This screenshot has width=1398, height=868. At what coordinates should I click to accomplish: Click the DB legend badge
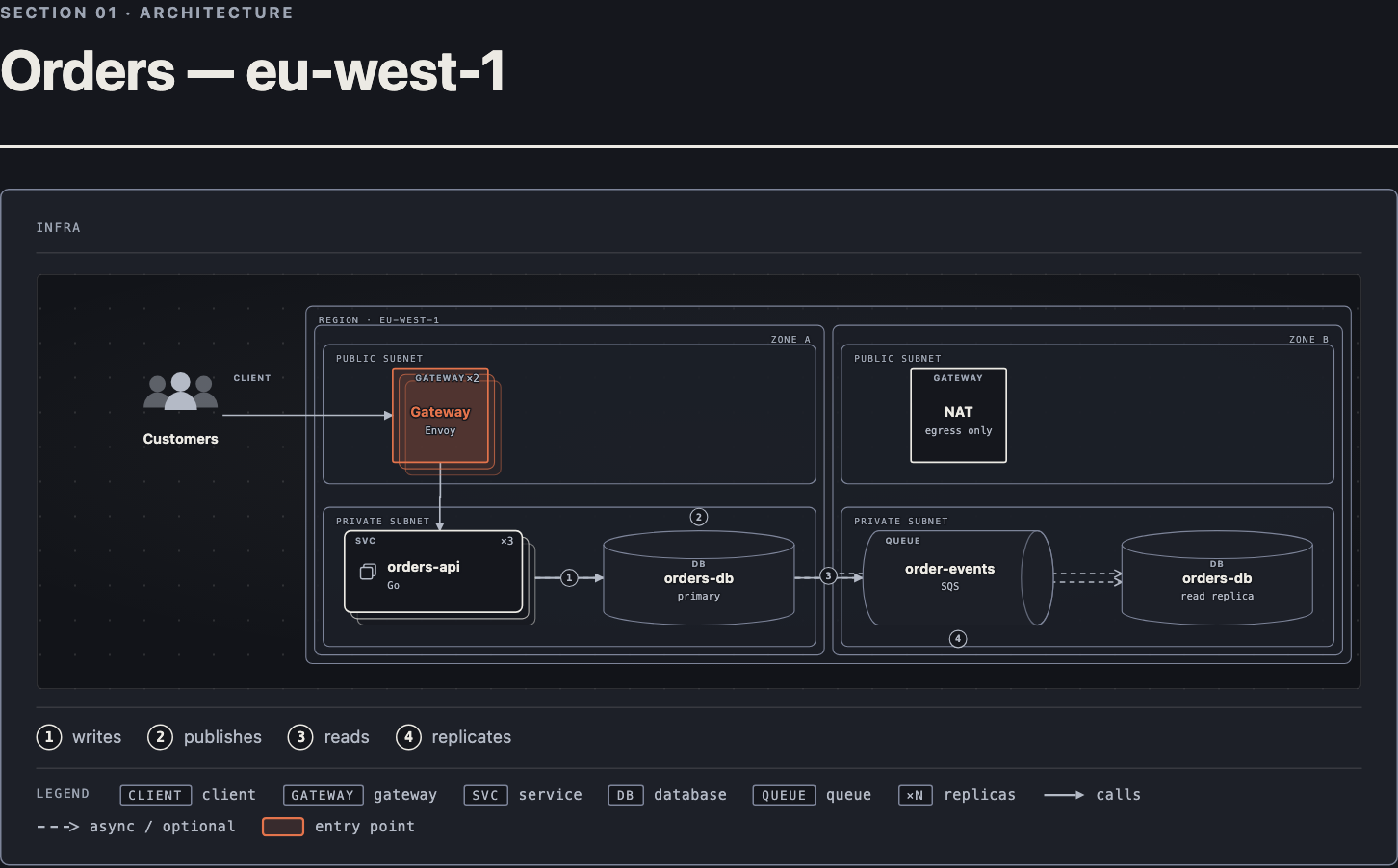626,795
